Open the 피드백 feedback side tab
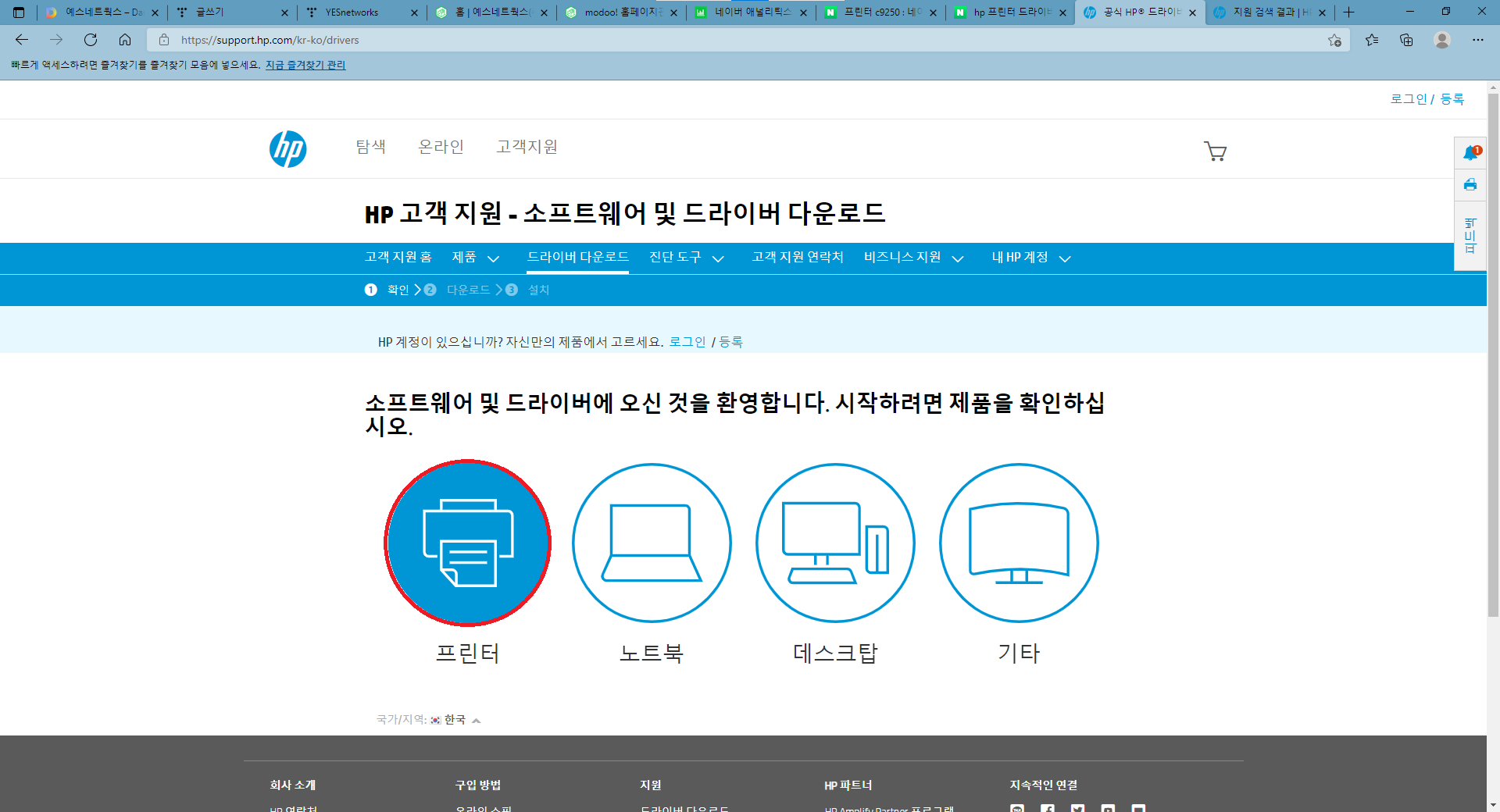Viewport: 1500px width, 812px height. (x=1470, y=236)
